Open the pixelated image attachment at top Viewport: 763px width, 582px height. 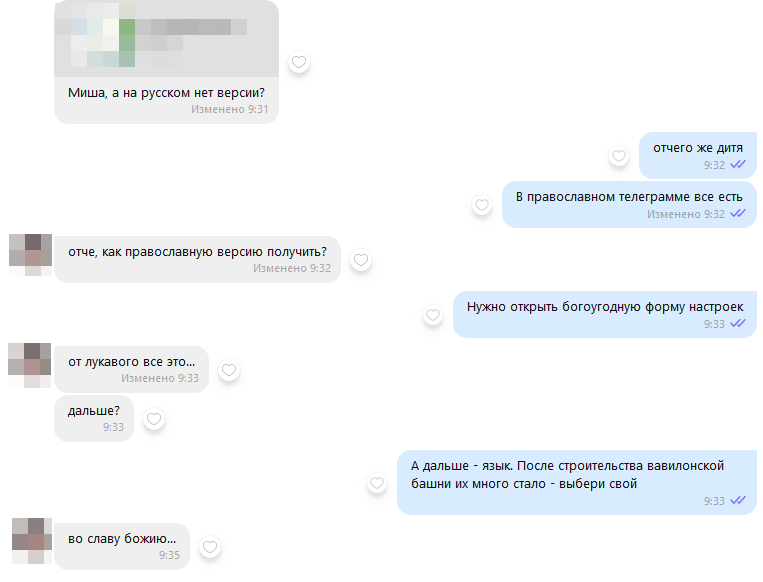point(166,39)
